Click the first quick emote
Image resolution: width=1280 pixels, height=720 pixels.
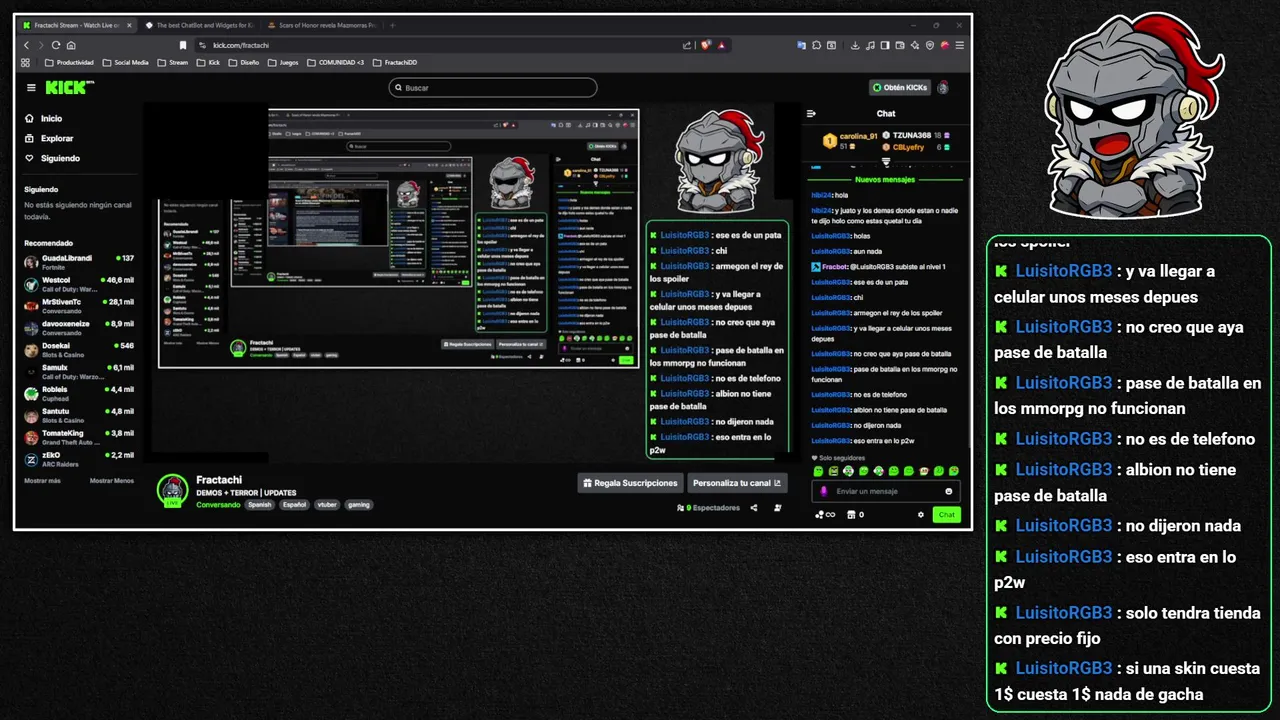click(x=818, y=471)
